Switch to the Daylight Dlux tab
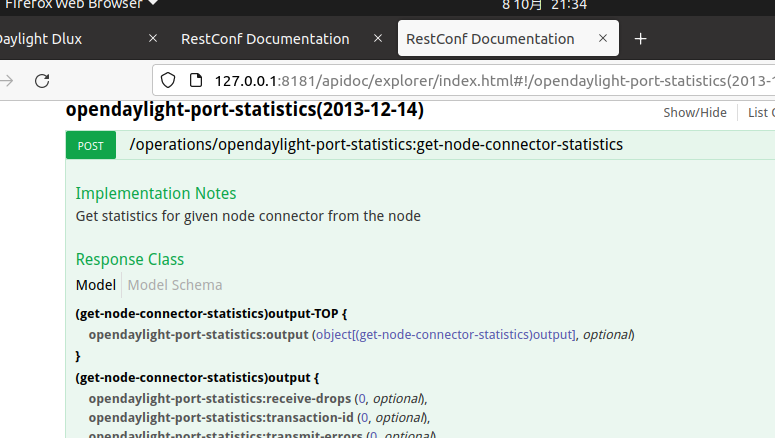 click(60, 39)
